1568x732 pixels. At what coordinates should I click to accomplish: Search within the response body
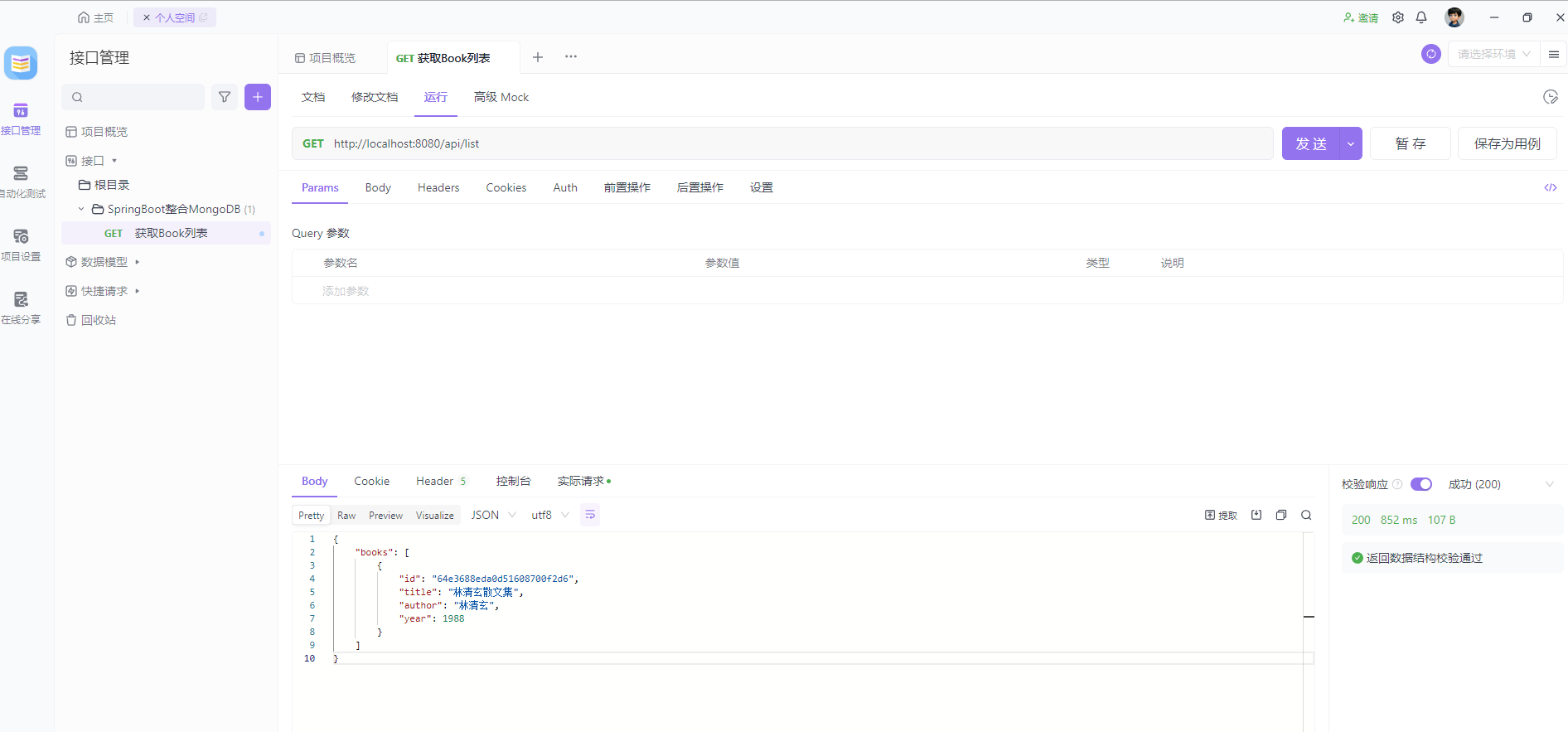point(1306,515)
